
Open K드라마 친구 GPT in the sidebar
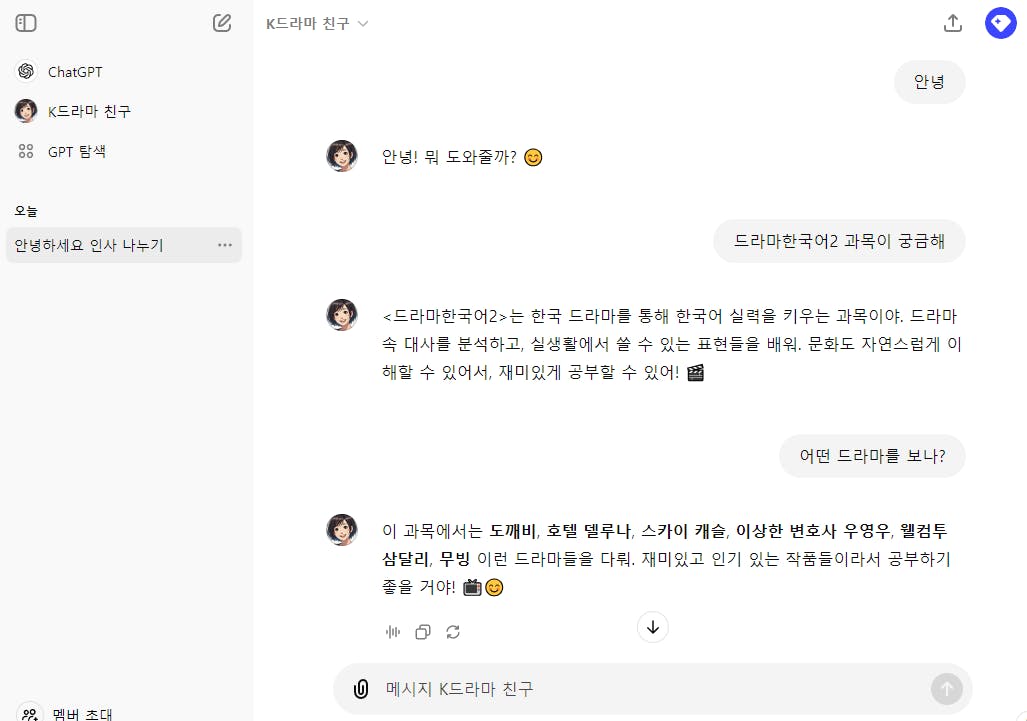point(88,111)
